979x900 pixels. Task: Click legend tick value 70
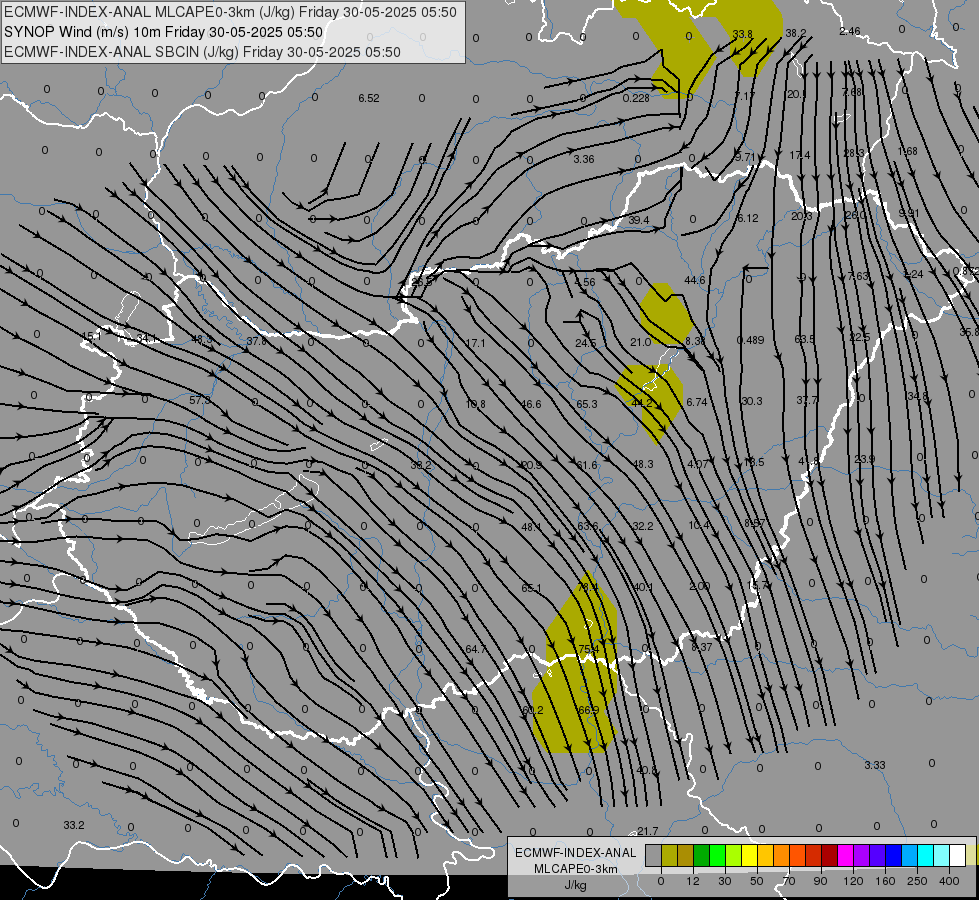789,881
